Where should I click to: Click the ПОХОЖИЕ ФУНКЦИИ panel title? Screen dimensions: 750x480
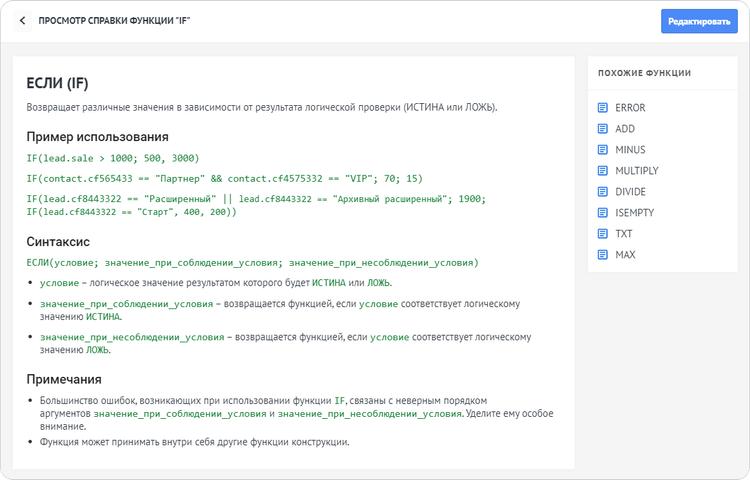[x=644, y=73]
